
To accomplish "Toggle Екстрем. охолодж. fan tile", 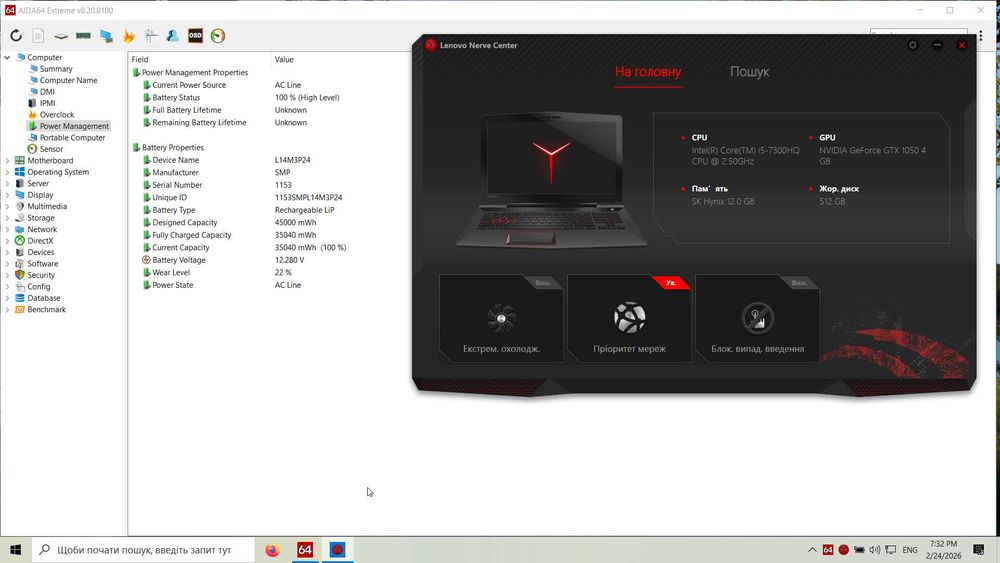I will [501, 318].
